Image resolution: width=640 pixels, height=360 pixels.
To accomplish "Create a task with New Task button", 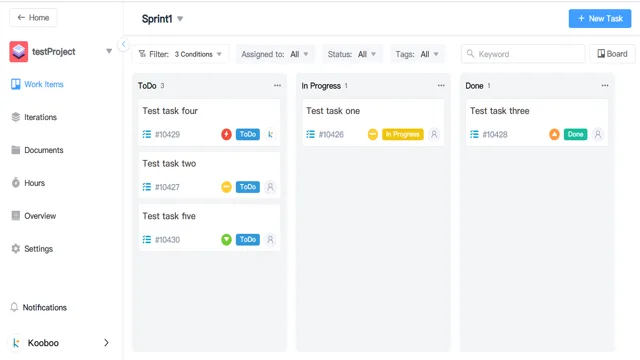I will click(x=600, y=18).
